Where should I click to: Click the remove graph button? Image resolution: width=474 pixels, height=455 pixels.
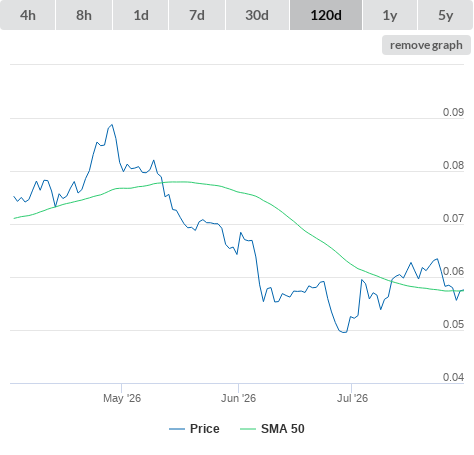pyautogui.click(x=426, y=45)
